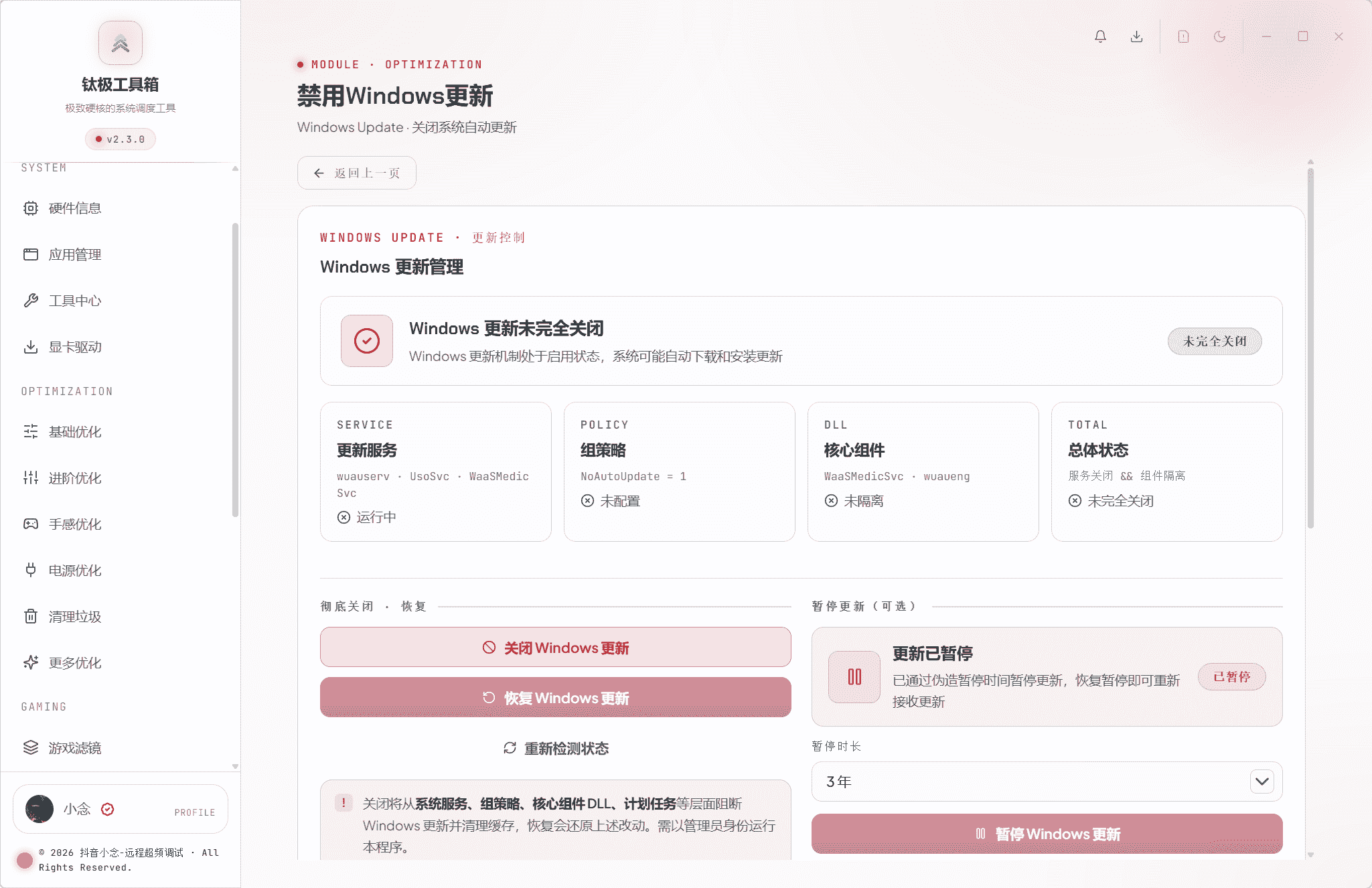
Task: Click the 更多优化 sparkle icon
Action: 31,662
